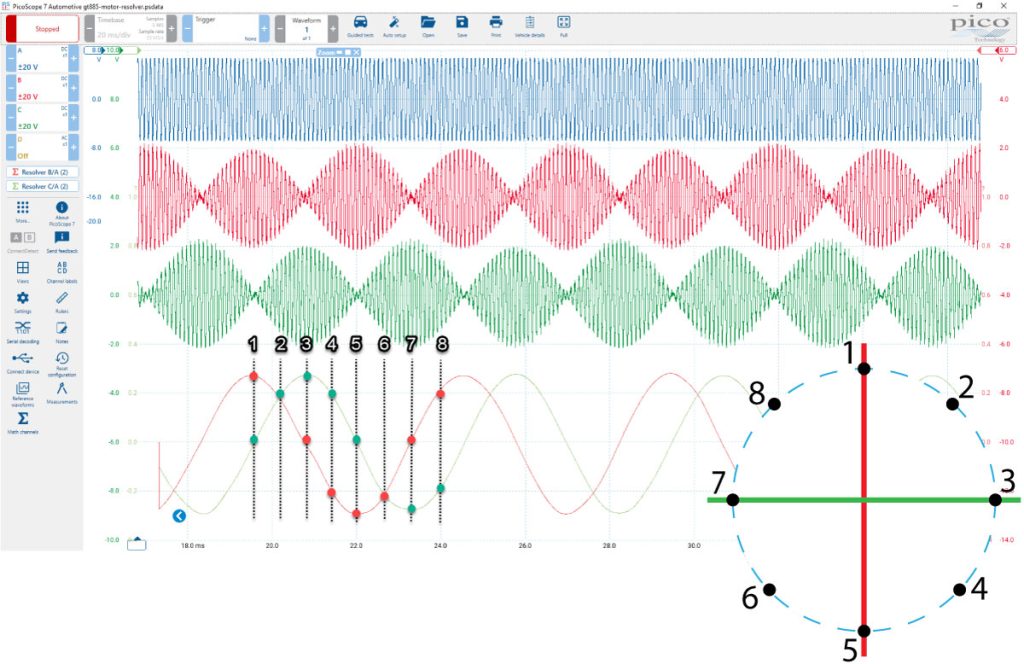Image resolution: width=1024 pixels, height=664 pixels.
Task: Open the More... tools grid
Action: pyautogui.click(x=23, y=212)
